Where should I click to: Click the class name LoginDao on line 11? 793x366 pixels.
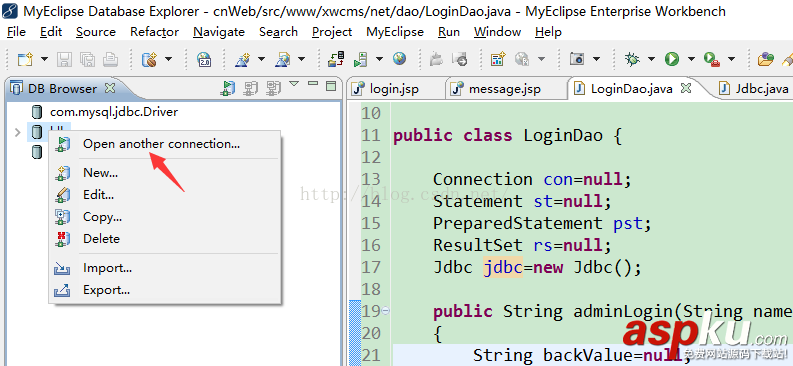click(x=563, y=135)
